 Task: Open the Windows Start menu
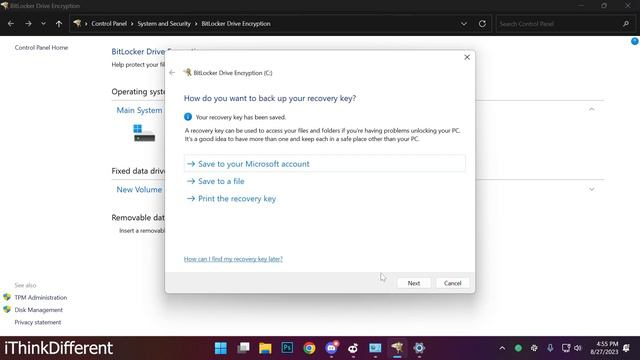[221, 348]
